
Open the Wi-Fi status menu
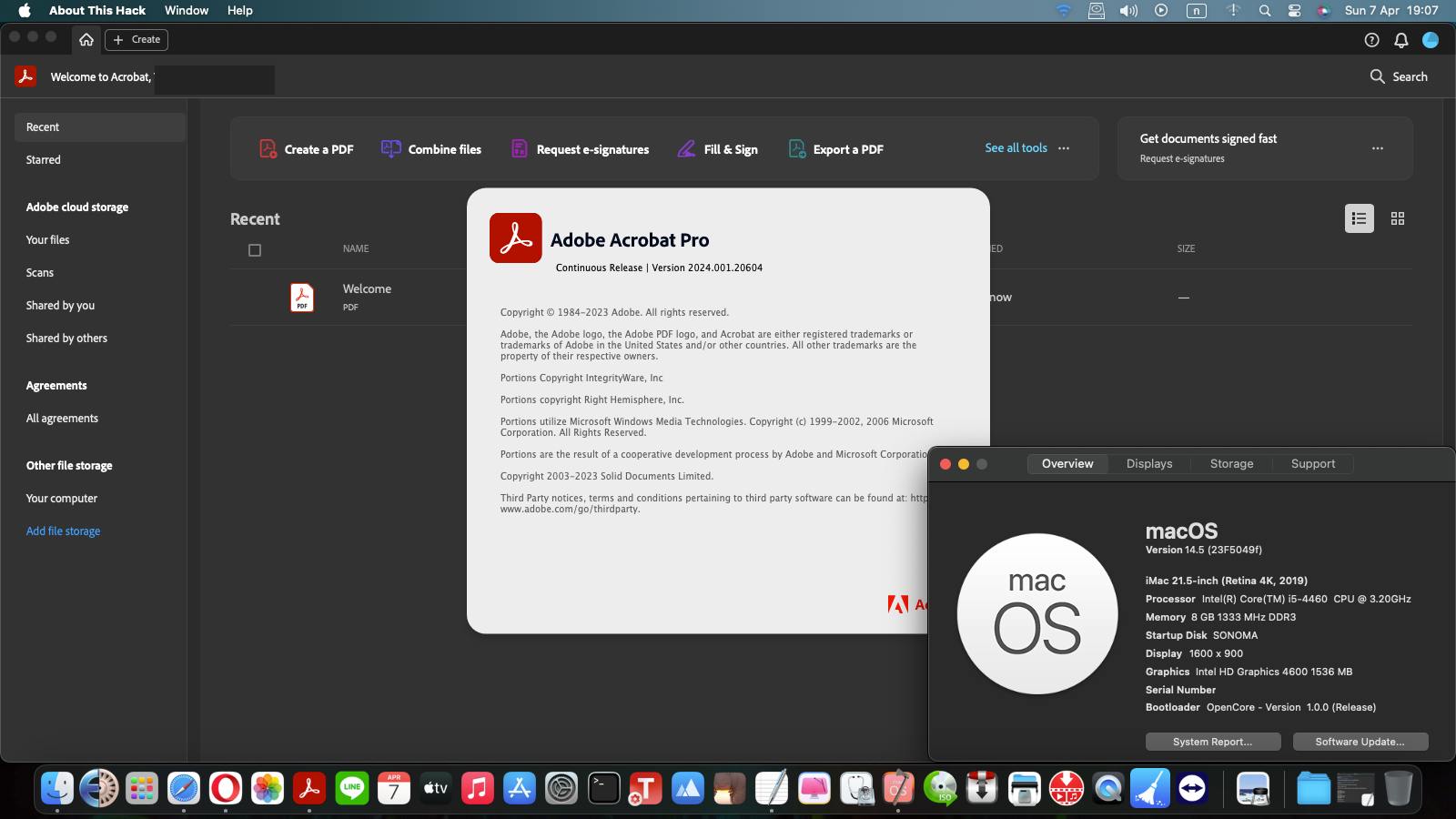tap(1063, 10)
